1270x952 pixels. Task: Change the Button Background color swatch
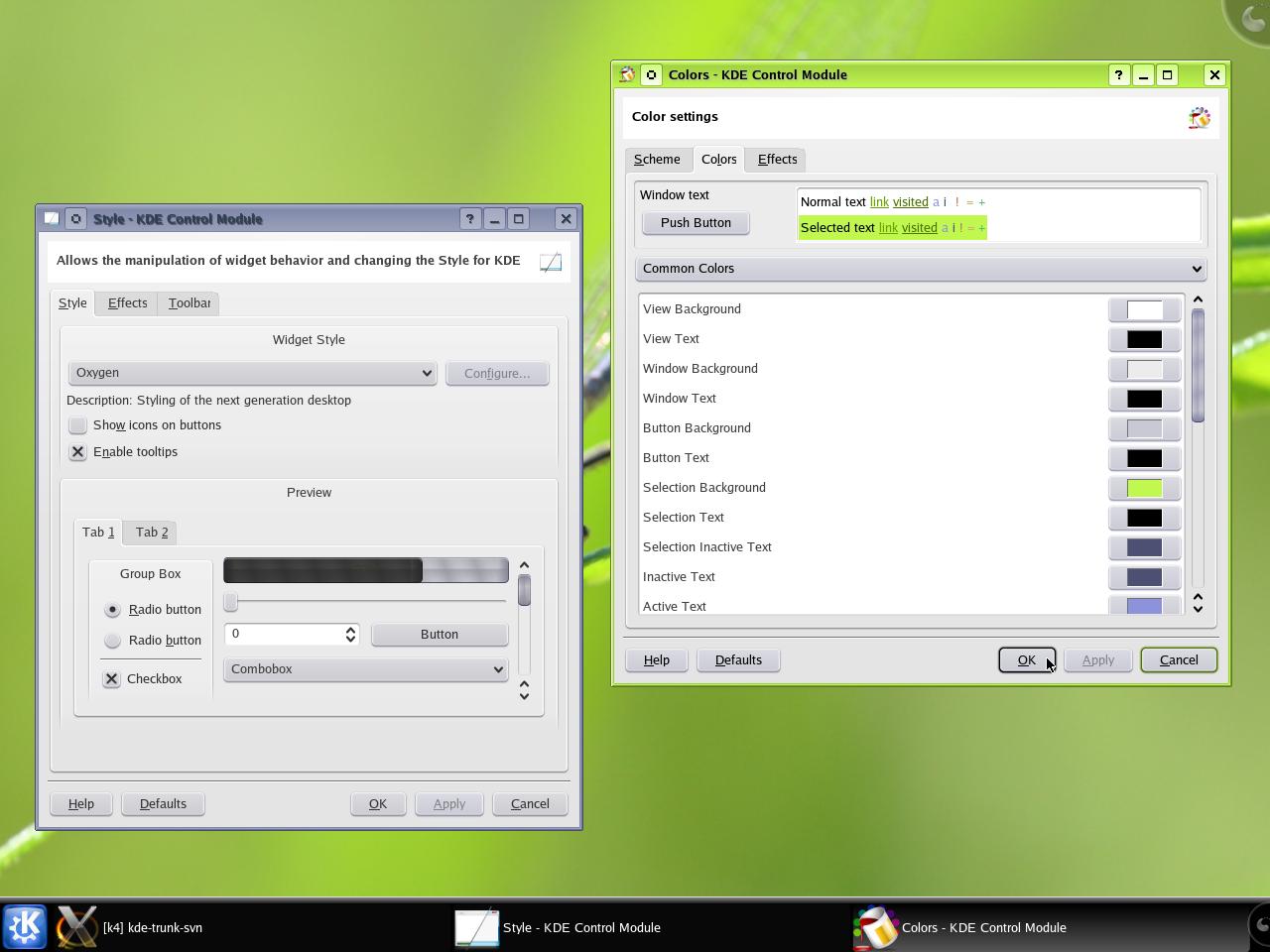coord(1144,428)
